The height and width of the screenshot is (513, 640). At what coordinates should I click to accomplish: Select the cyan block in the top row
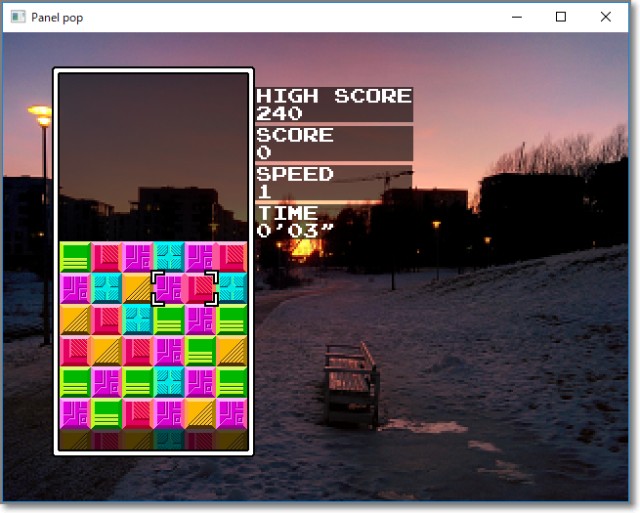click(x=169, y=257)
